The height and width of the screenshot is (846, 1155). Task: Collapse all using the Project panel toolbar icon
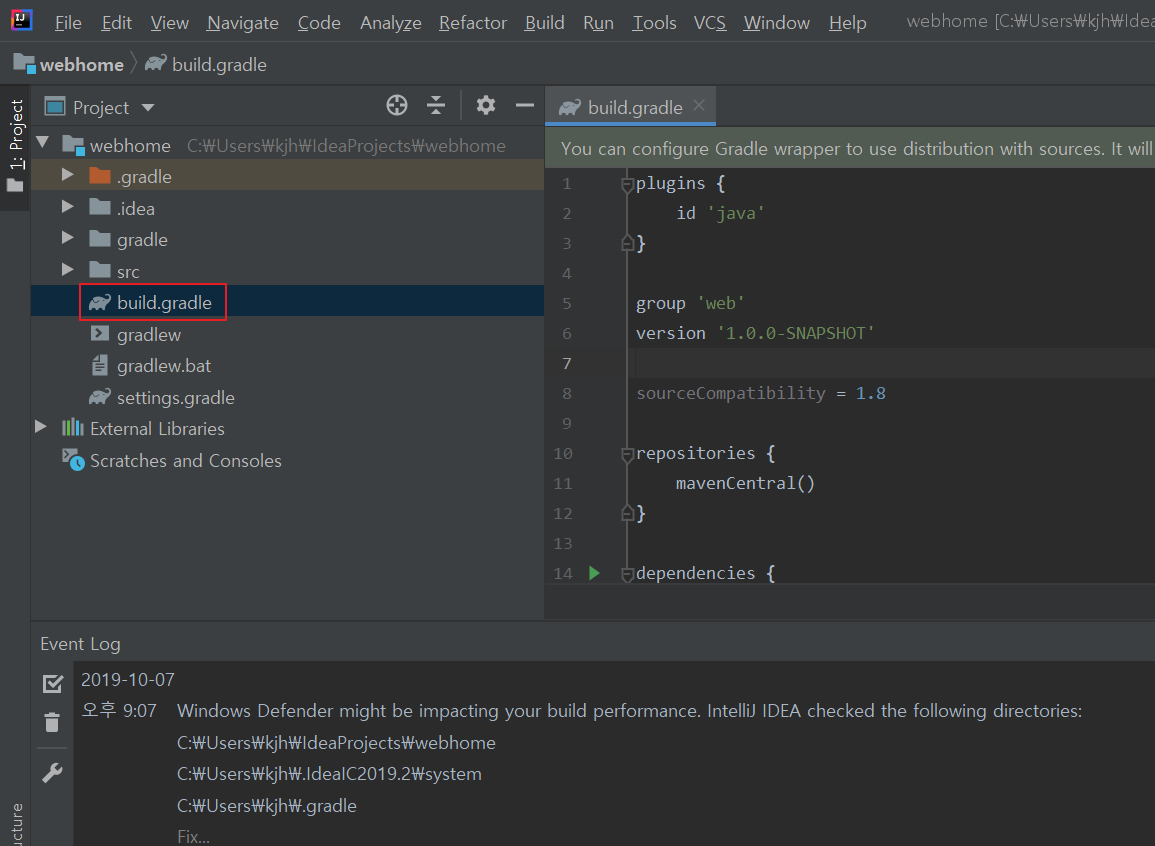[x=436, y=105]
